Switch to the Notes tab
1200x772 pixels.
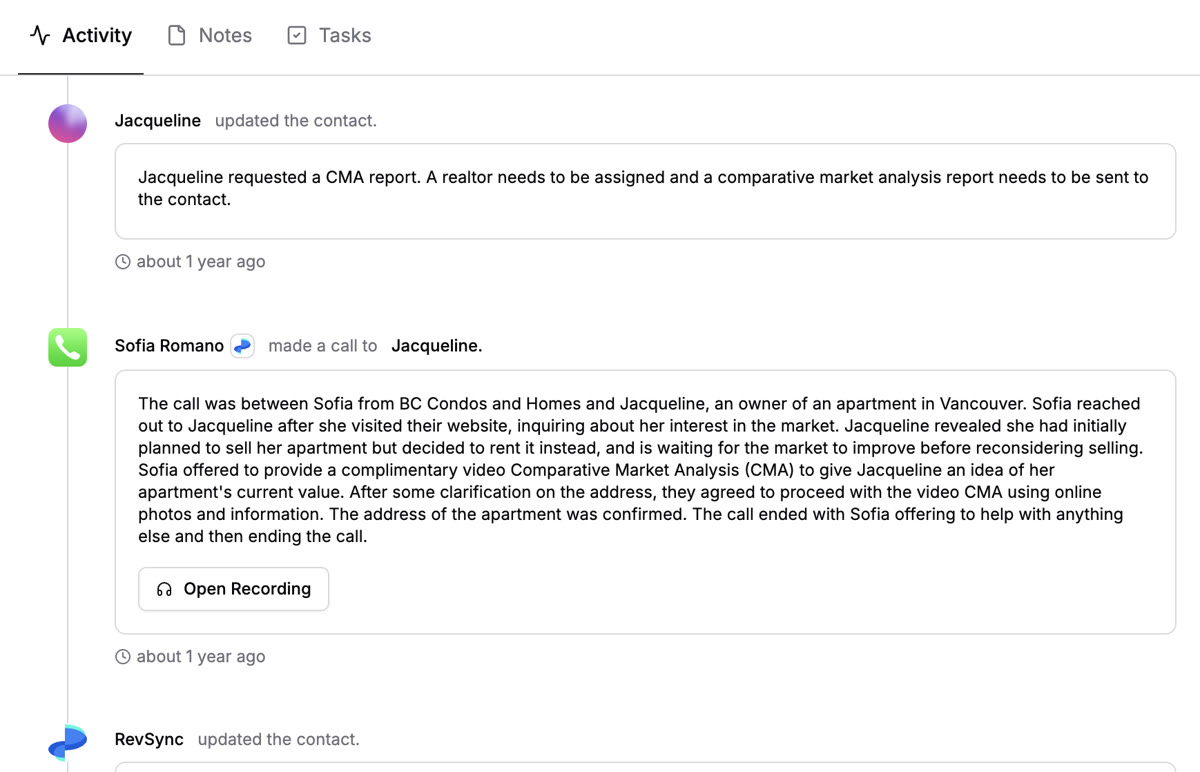[x=210, y=36]
